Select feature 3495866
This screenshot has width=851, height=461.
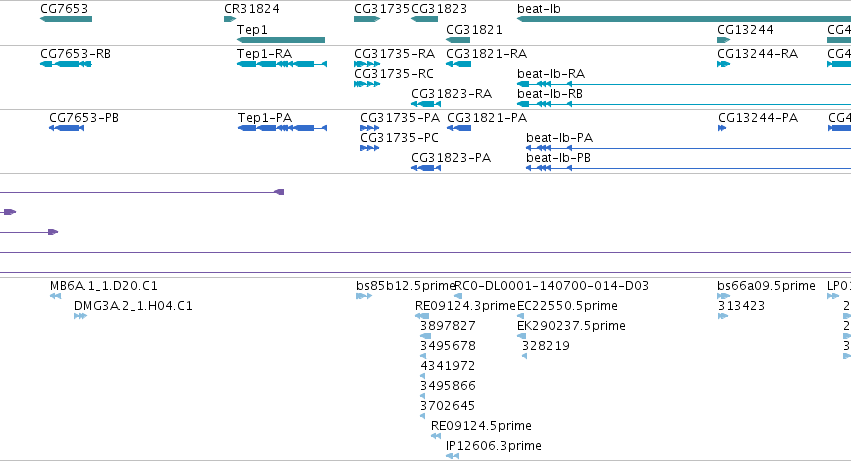(422, 396)
